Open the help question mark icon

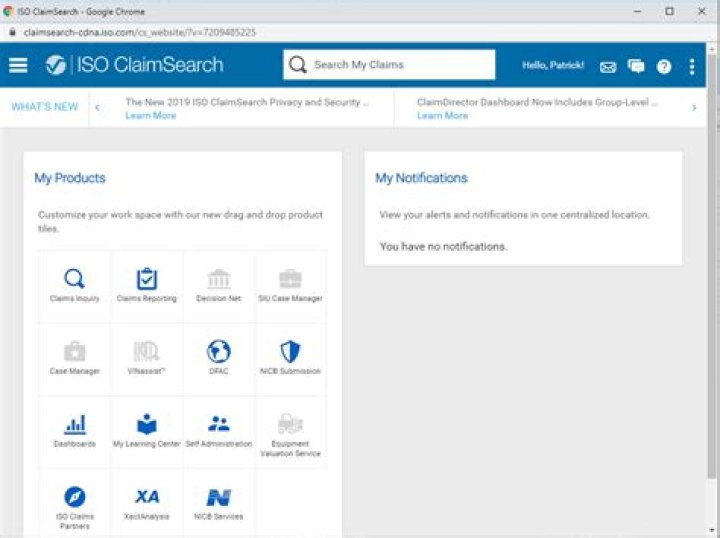point(664,67)
